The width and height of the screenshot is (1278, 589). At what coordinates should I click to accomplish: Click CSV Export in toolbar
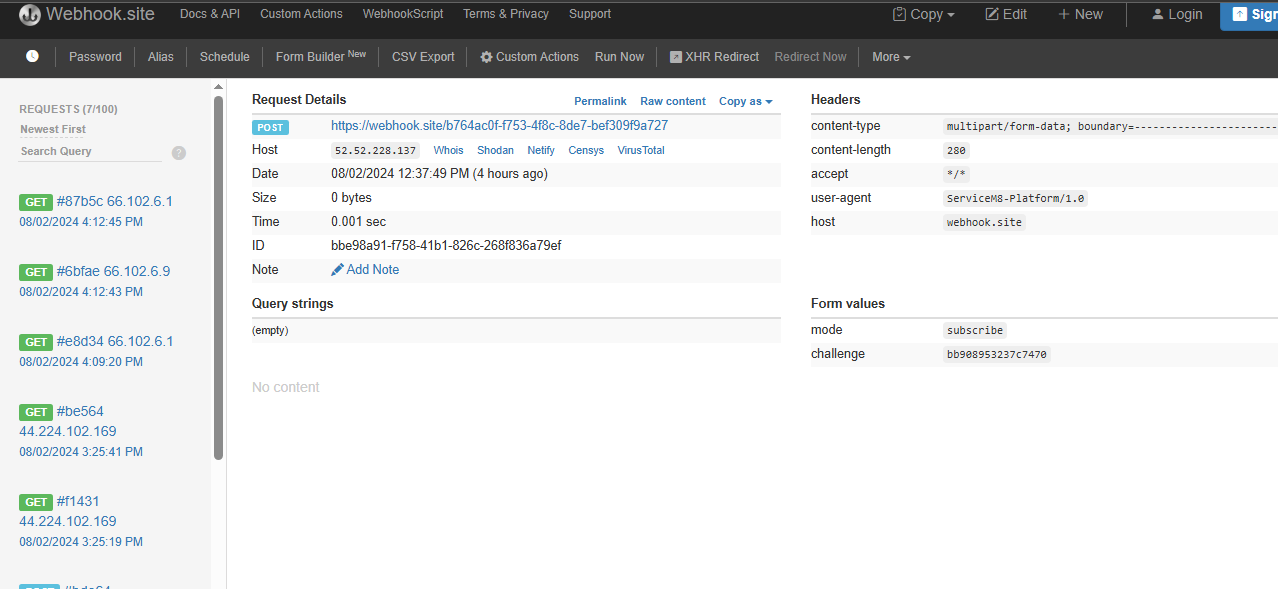point(423,57)
